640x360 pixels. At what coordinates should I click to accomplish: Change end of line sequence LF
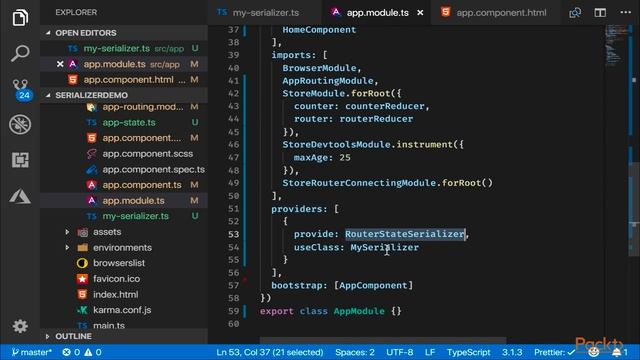click(x=430, y=352)
